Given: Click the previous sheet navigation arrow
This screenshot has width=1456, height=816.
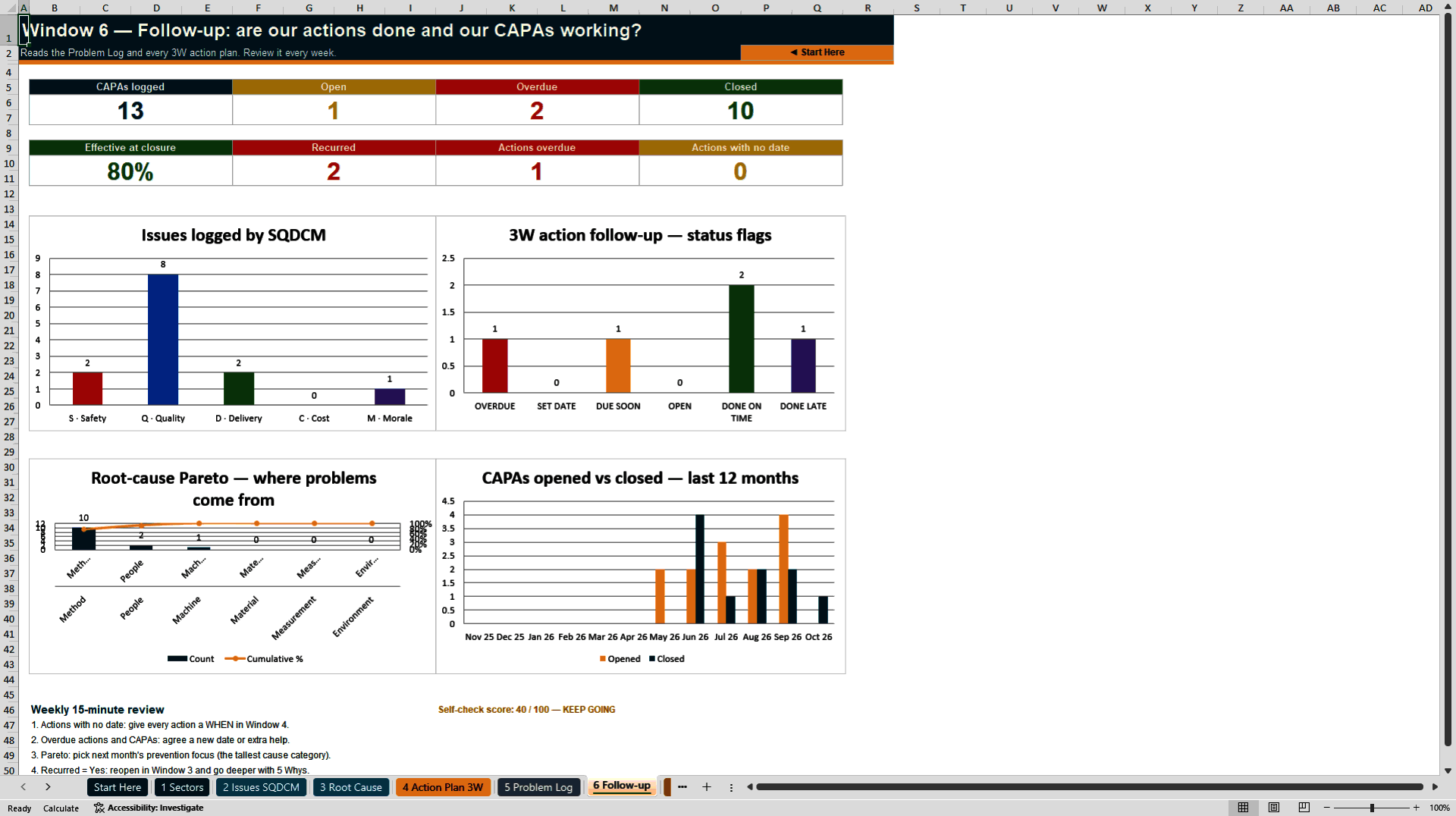Looking at the screenshot, I should tap(24, 787).
